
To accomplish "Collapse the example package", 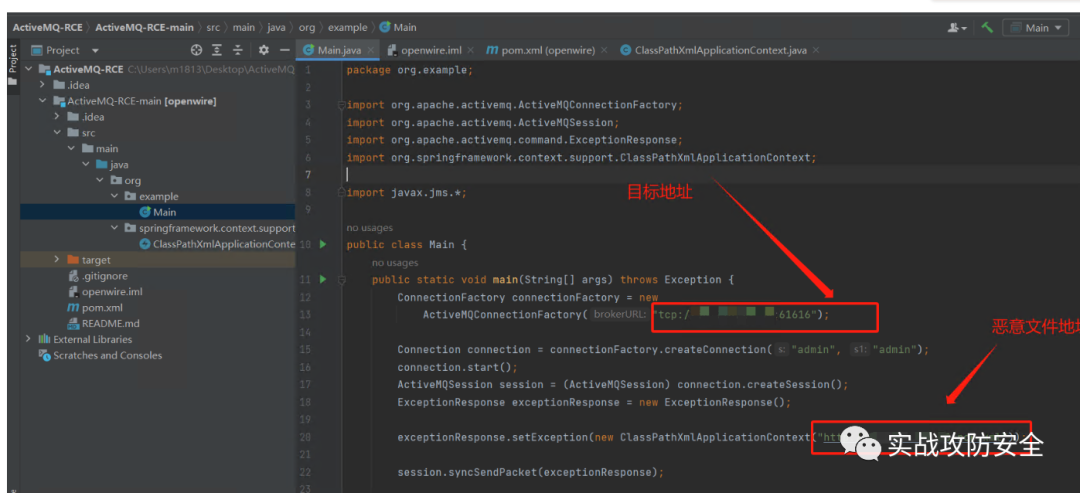I will [x=115, y=196].
